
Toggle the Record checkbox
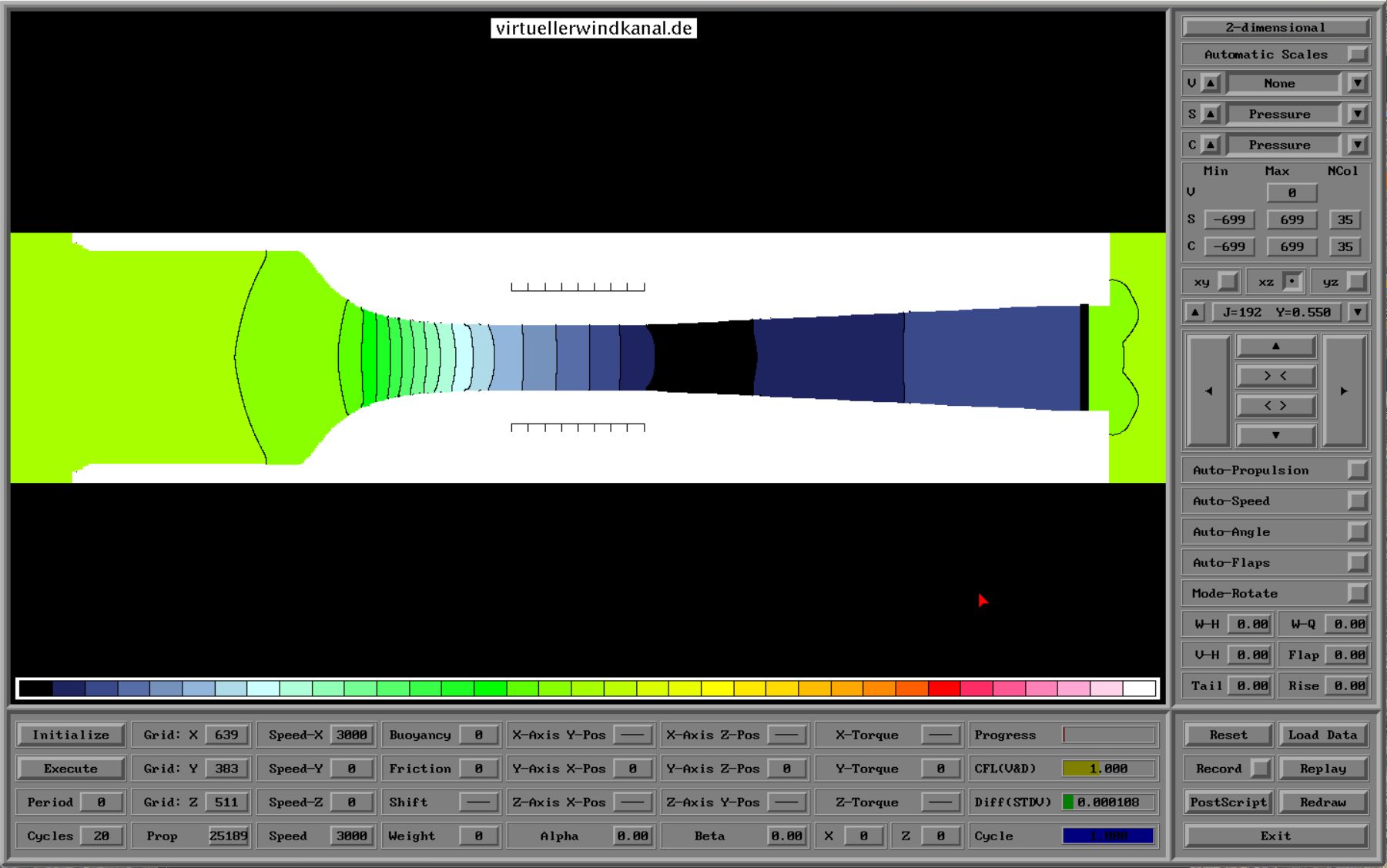pyautogui.click(x=1261, y=769)
